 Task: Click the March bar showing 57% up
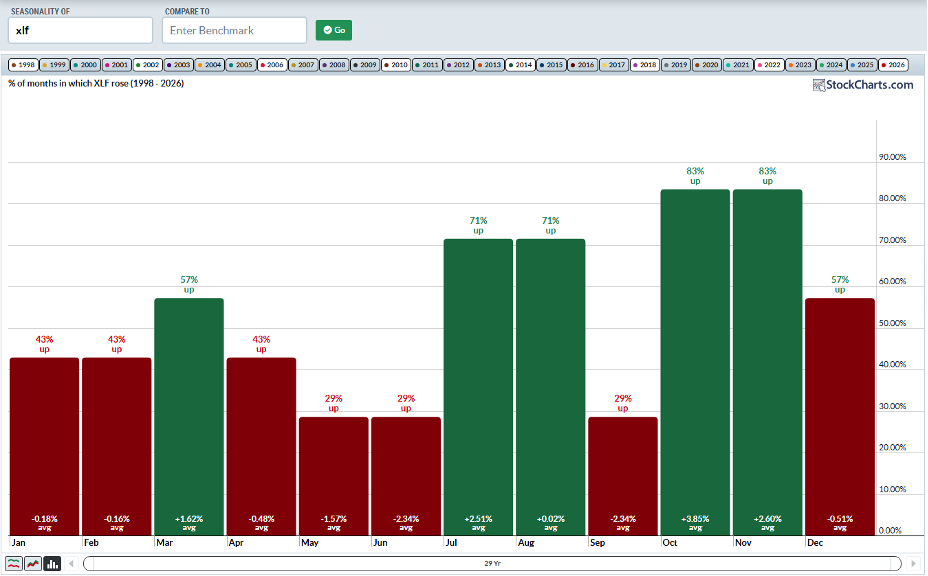click(189, 417)
